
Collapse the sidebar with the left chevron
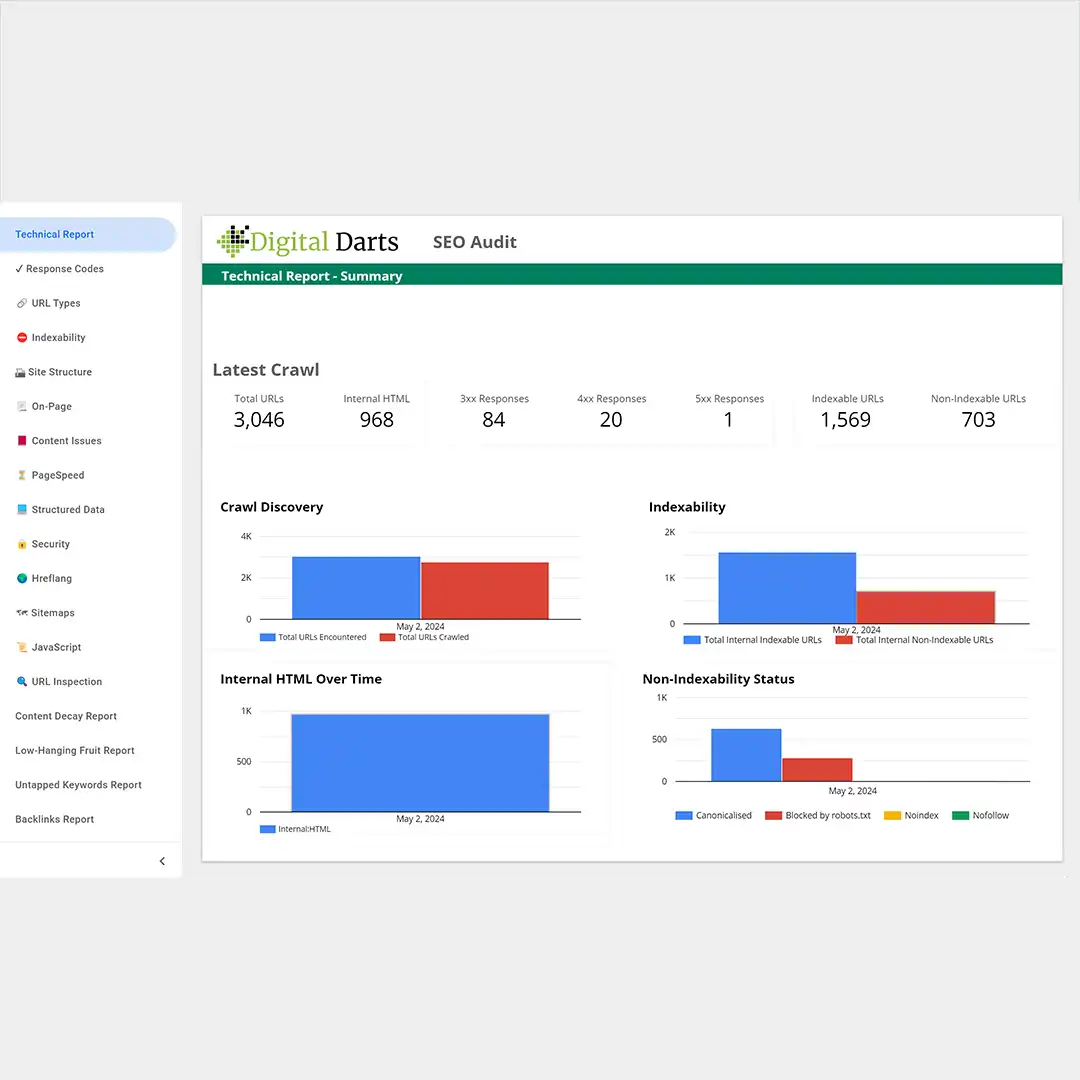pyautogui.click(x=162, y=861)
